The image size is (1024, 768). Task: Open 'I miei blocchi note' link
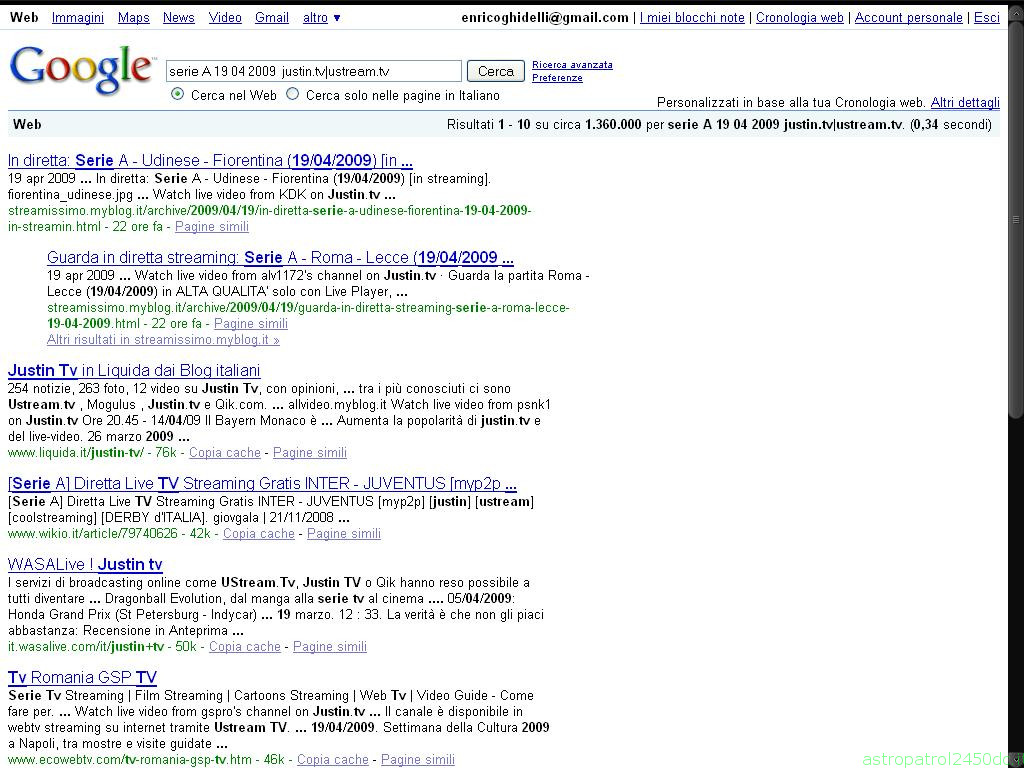coord(692,18)
